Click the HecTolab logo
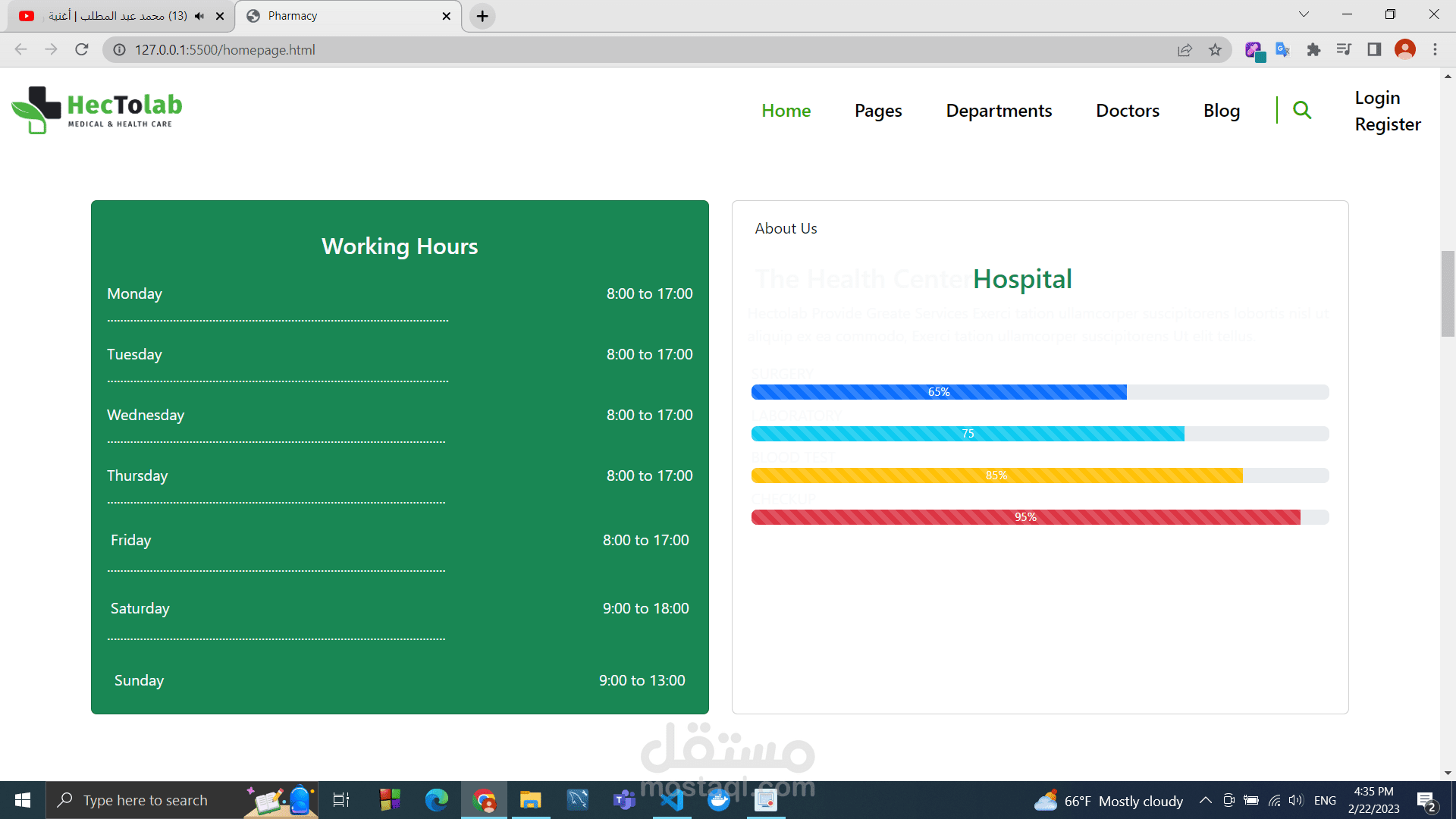This screenshot has width=1456, height=819. (97, 111)
